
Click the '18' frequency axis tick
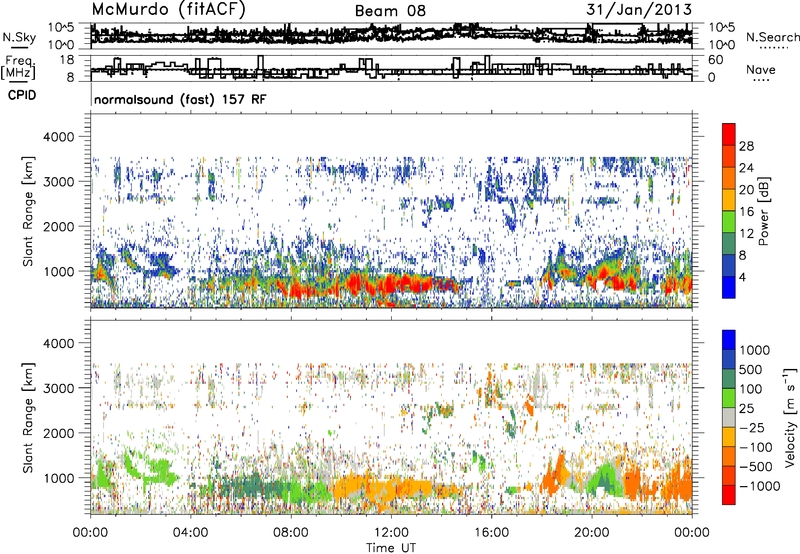click(67, 60)
